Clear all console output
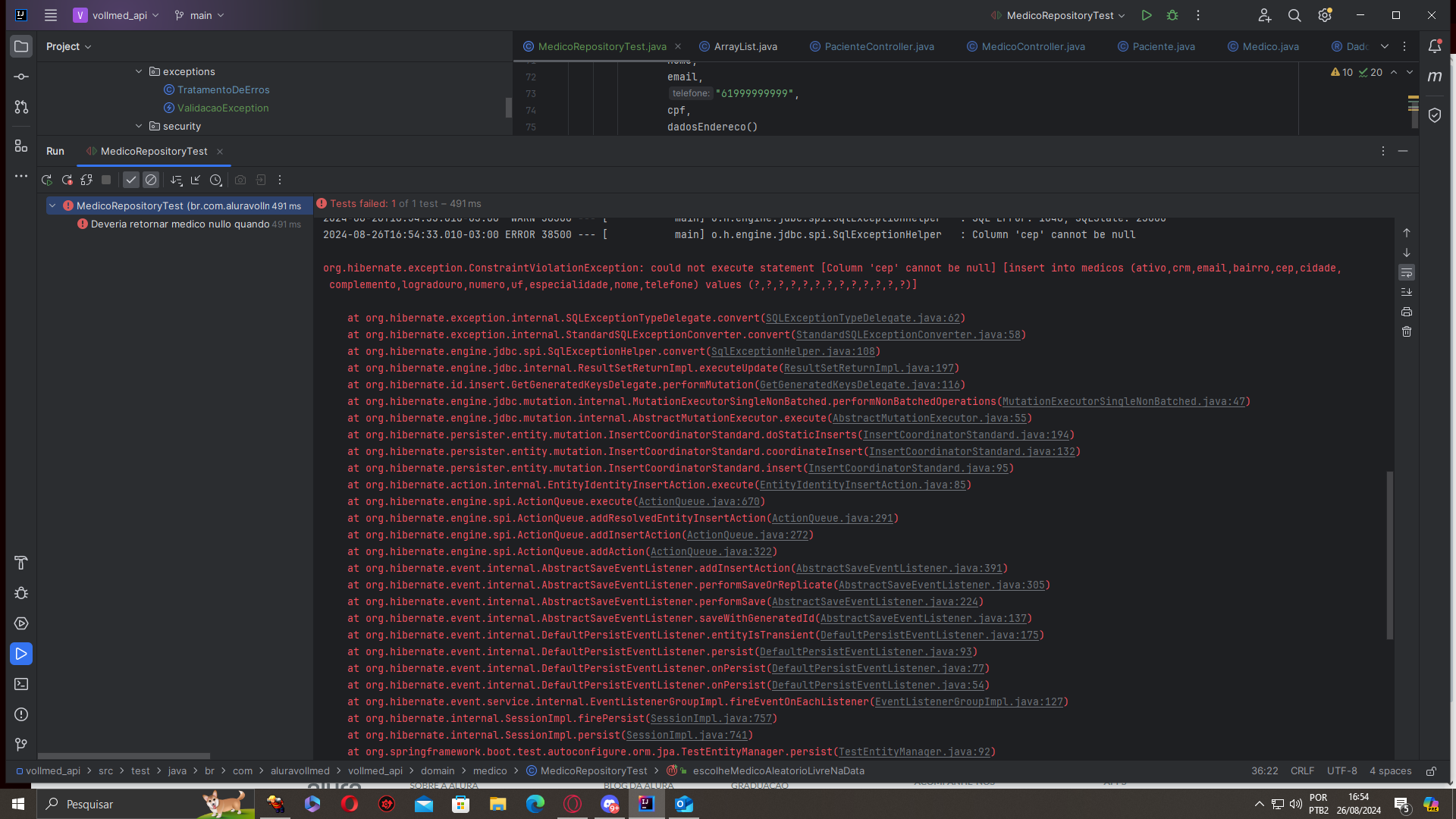The image size is (1456, 819). point(1407,331)
